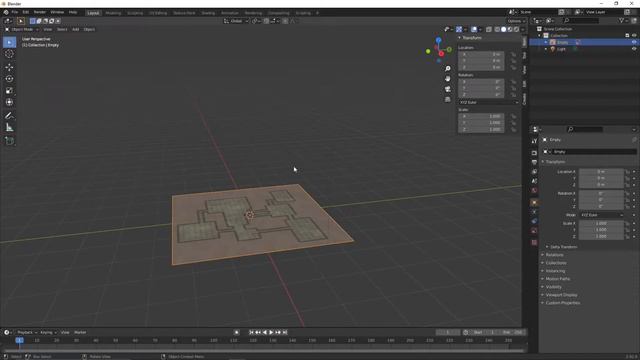This screenshot has height=360, width=640.
Task: Open the Options dropdown in viewport header
Action: [516, 21]
